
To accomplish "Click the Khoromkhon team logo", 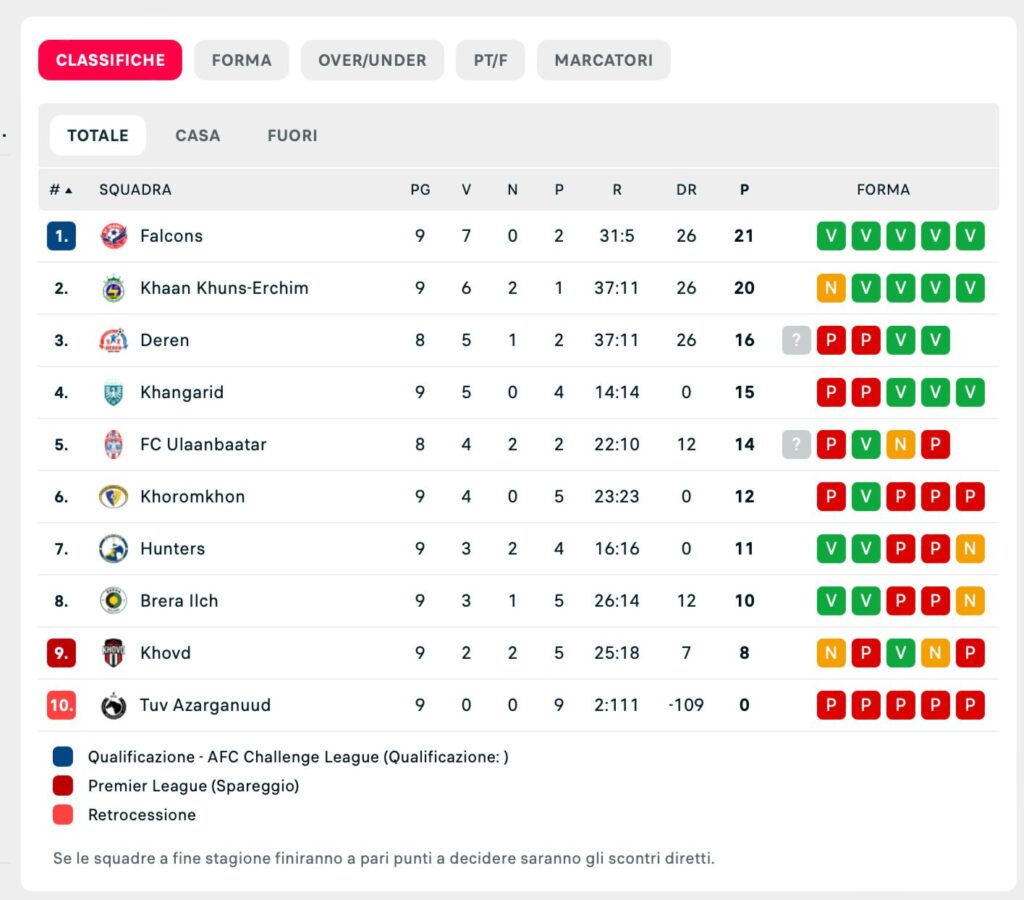I will (114, 496).
